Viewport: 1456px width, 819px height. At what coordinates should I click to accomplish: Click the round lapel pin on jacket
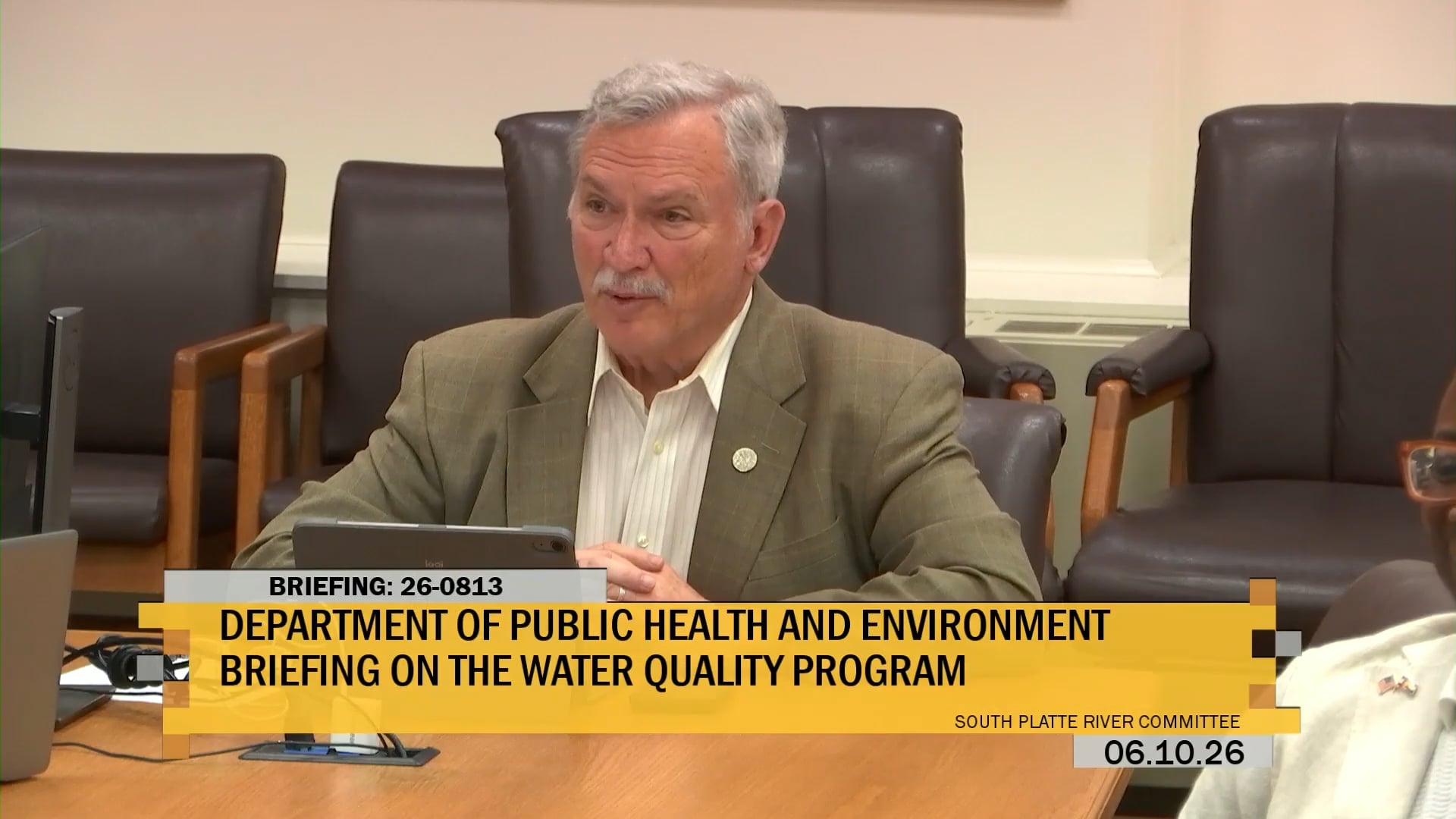[742, 459]
